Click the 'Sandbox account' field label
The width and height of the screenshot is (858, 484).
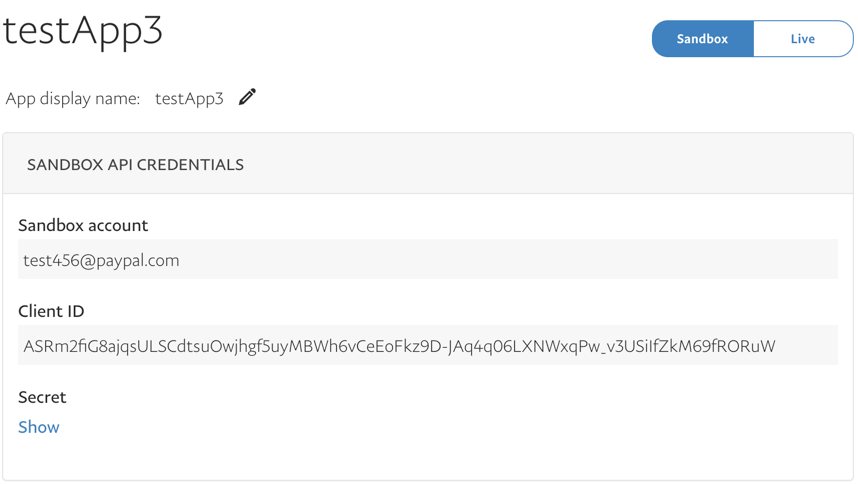83,225
